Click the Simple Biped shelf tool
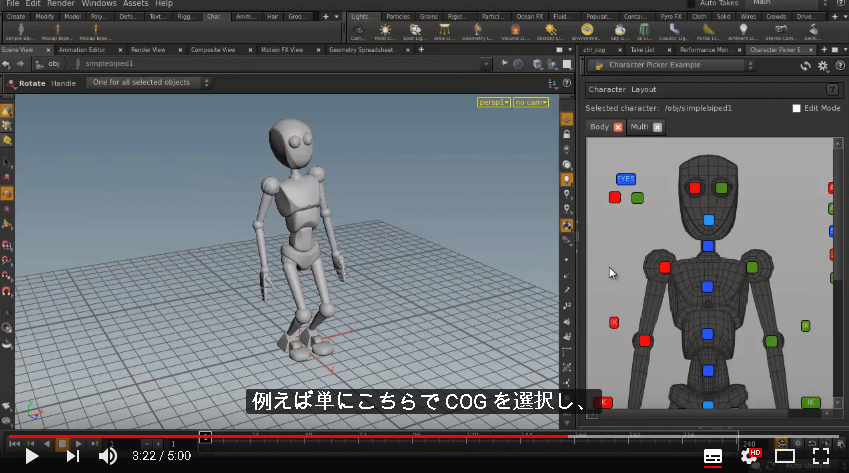Screen dimensions: 849x473 21,32
